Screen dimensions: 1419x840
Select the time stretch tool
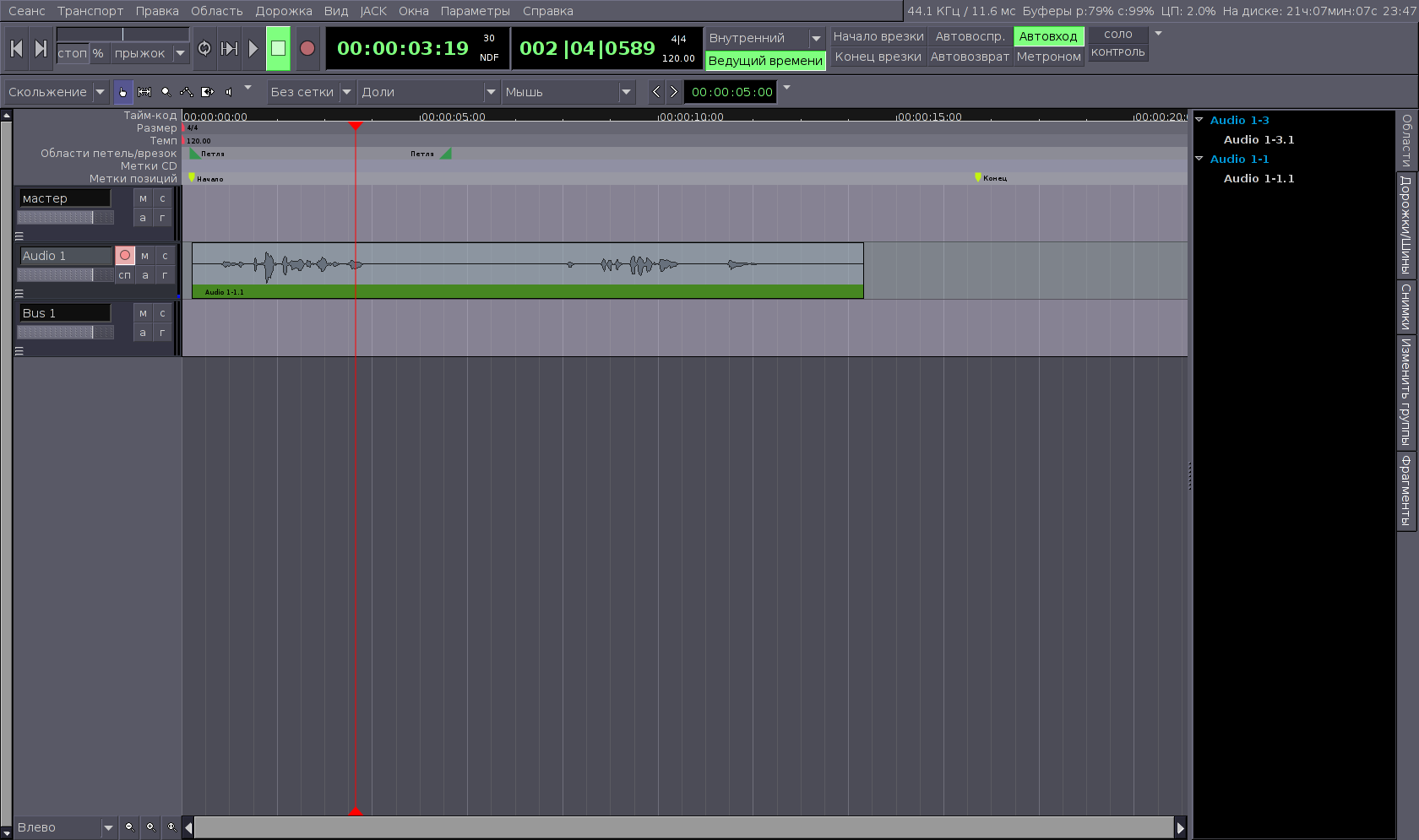(x=208, y=92)
